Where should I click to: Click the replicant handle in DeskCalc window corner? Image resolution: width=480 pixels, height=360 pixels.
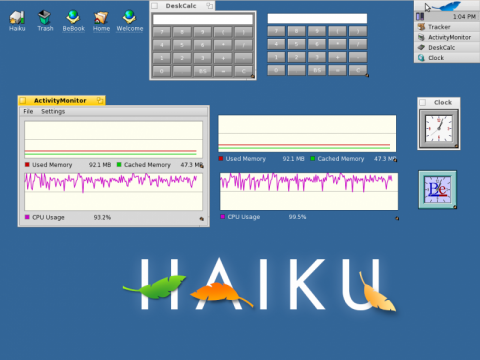253,76
